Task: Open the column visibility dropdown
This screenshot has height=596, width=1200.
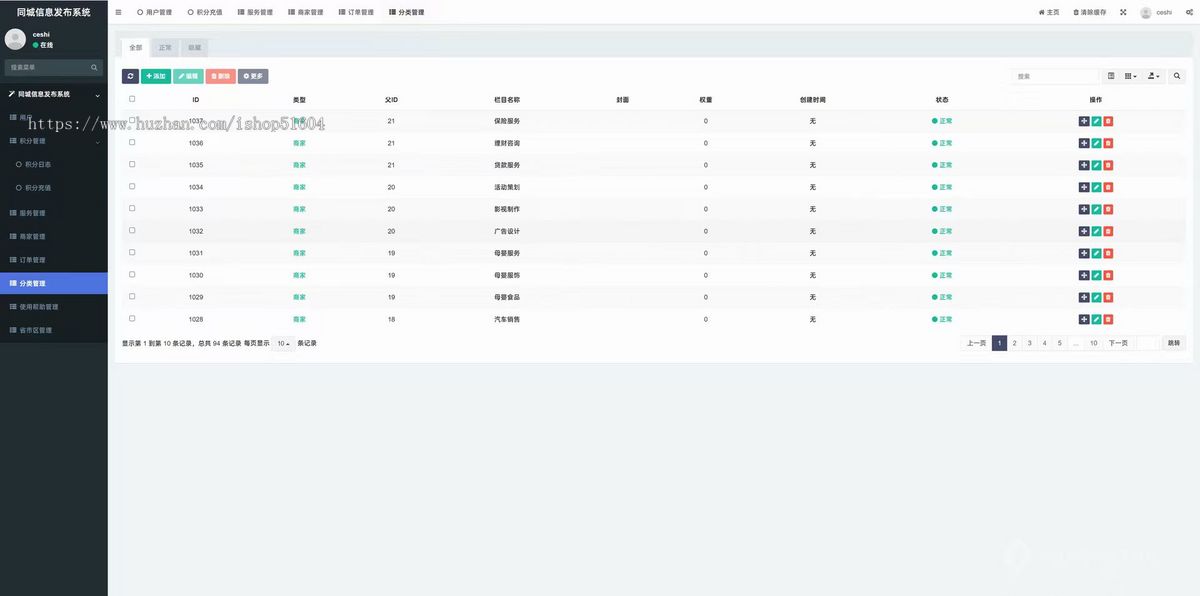Action: 1131,76
